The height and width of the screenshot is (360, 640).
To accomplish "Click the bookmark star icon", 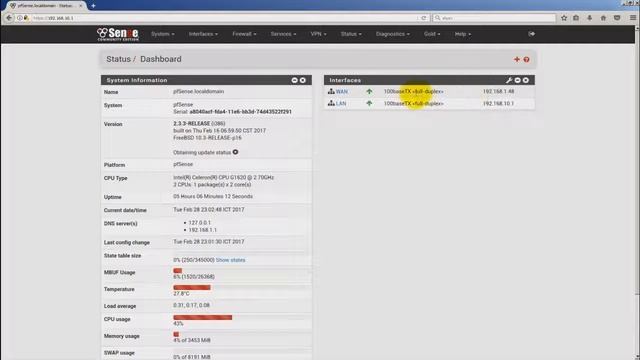I will point(564,18).
